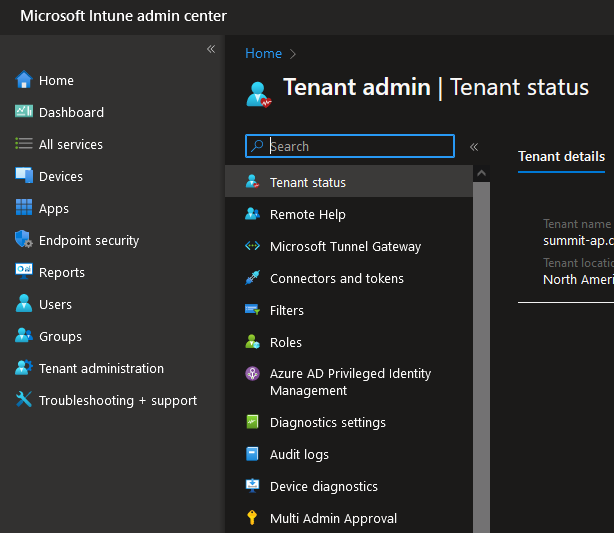Click the breadcrumb chevron after Home
Viewport: 614px width, 533px height.
tap(293, 54)
